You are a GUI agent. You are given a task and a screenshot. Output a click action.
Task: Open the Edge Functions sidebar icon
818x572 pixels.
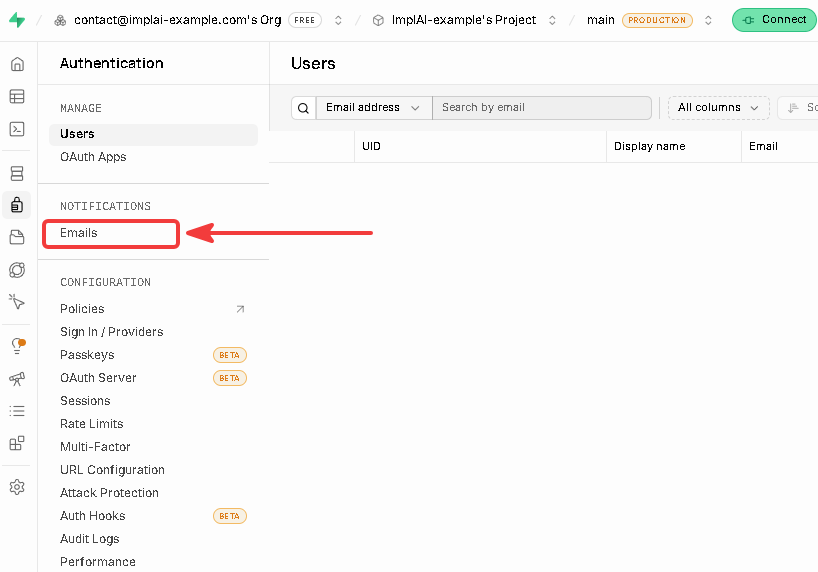(x=17, y=270)
